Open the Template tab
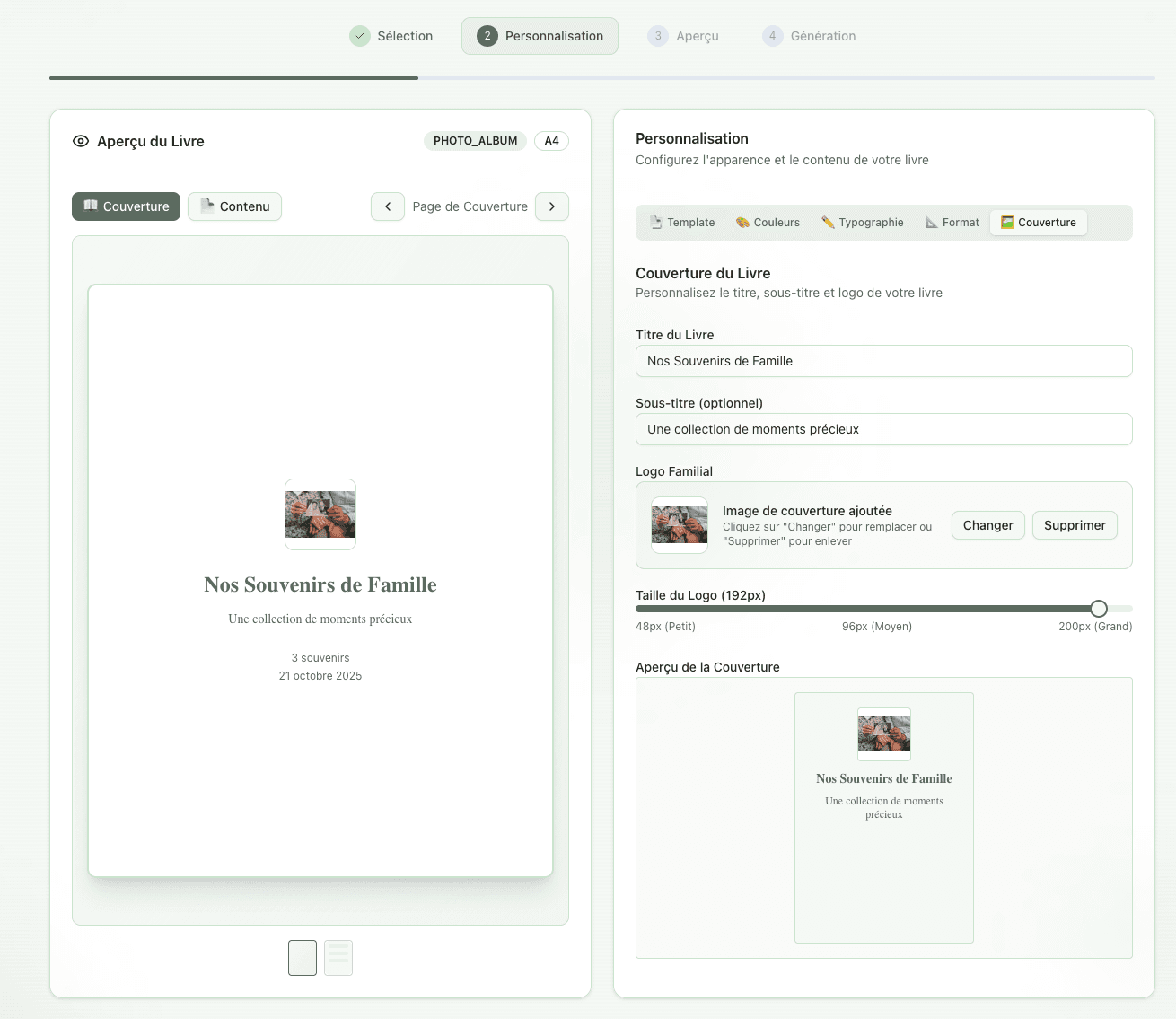The image size is (1176, 1019). (683, 223)
